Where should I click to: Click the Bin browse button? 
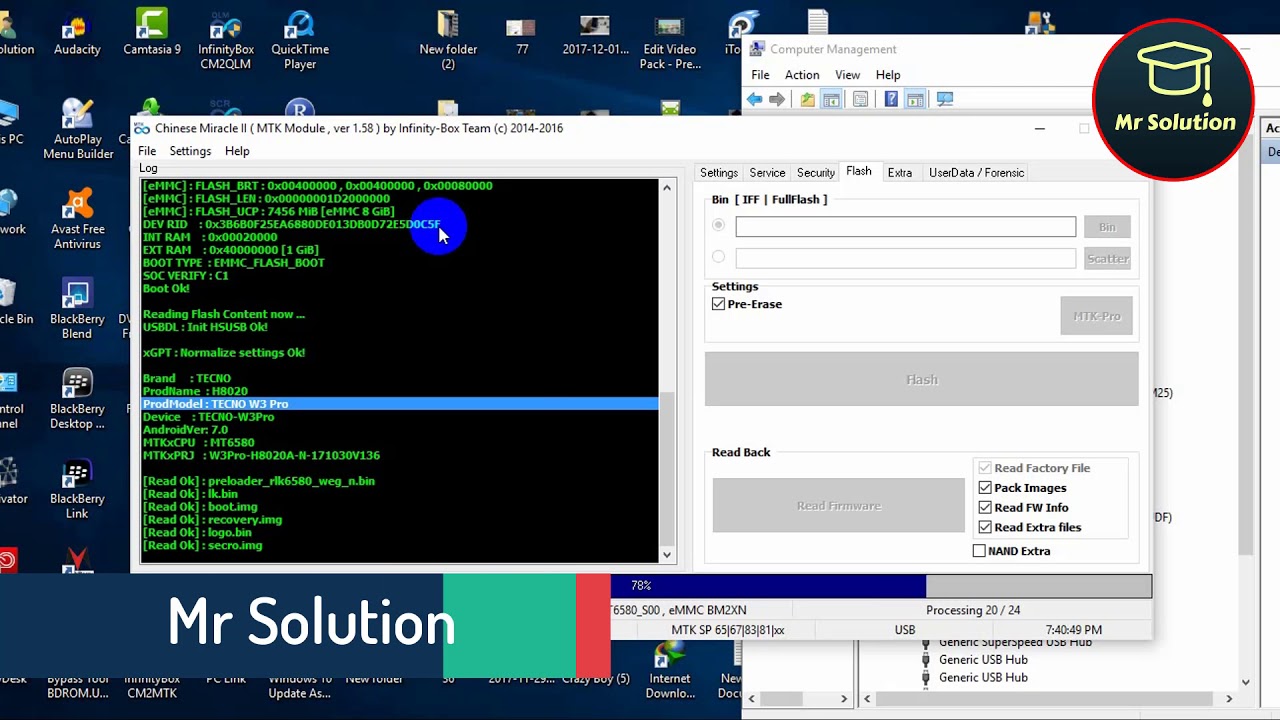(1107, 227)
